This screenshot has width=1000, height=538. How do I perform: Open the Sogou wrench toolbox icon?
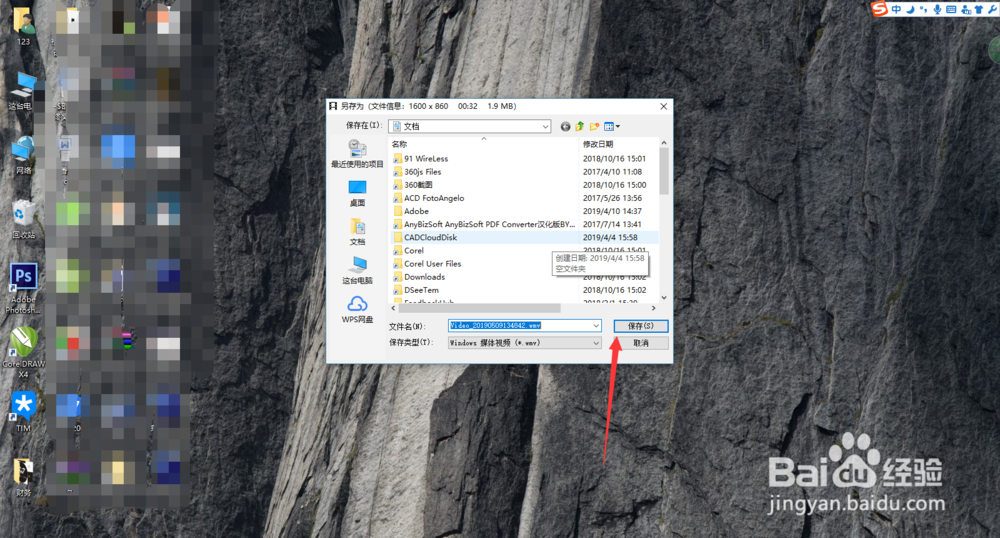992,10
